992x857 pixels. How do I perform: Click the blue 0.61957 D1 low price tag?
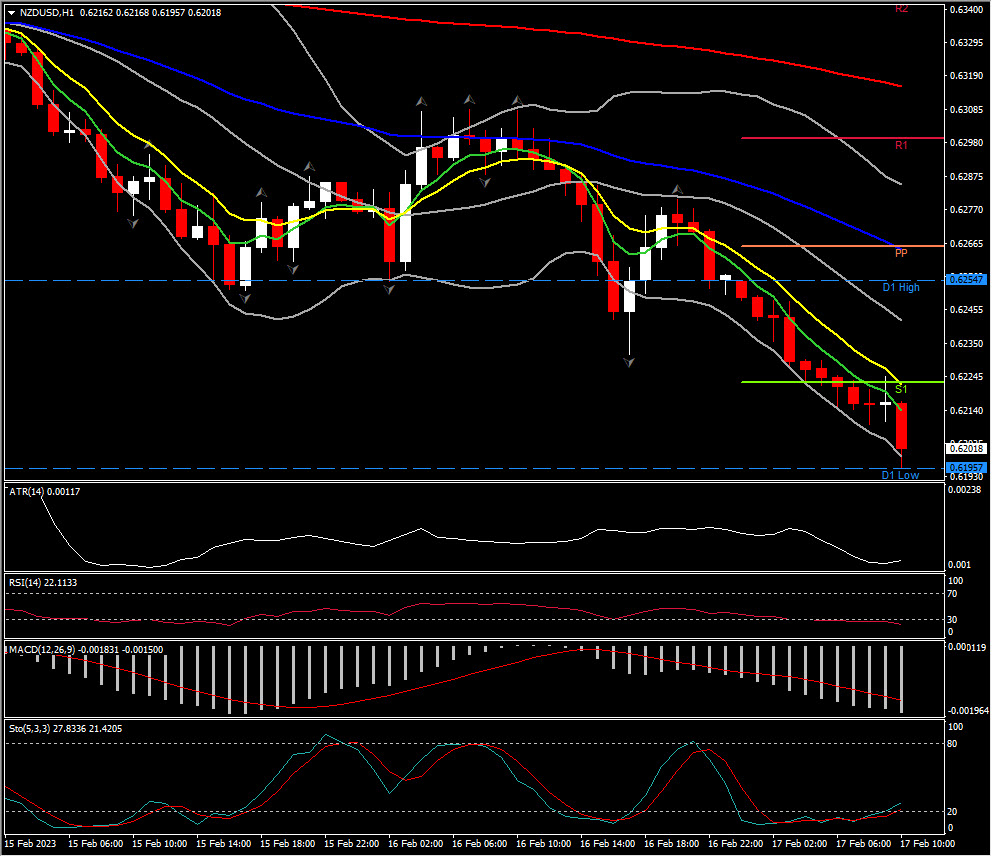(x=966, y=468)
